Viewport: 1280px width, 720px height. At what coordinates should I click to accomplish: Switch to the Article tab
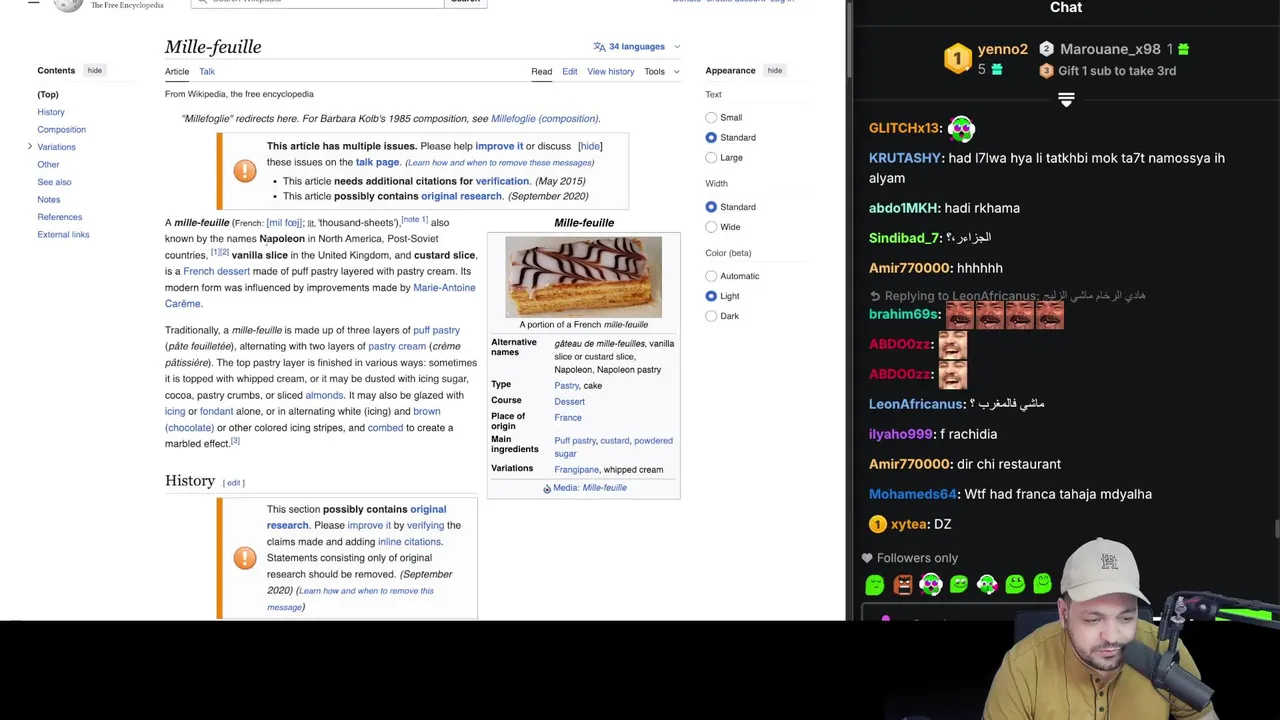[x=177, y=71]
